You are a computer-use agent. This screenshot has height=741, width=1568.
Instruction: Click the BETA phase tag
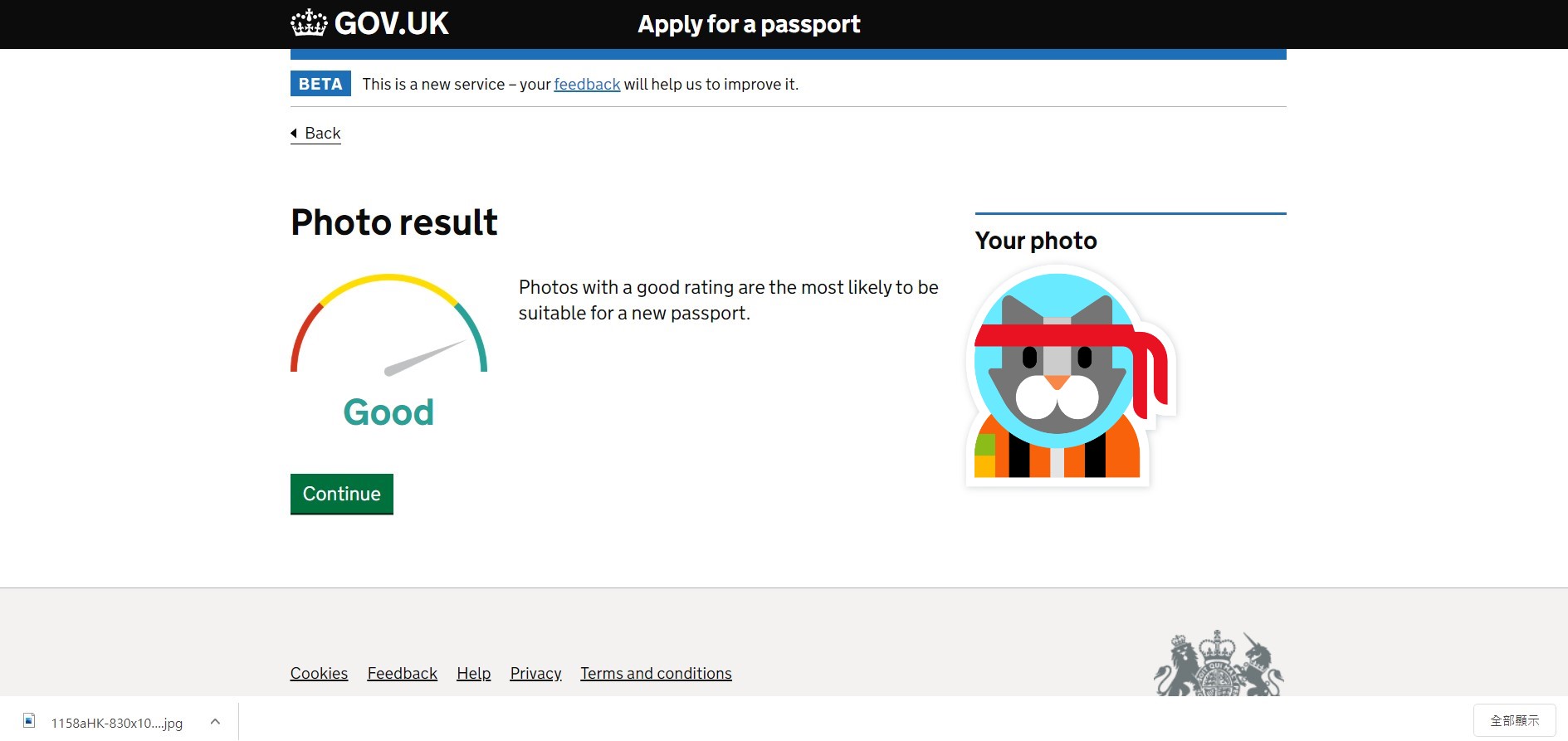[x=320, y=84]
